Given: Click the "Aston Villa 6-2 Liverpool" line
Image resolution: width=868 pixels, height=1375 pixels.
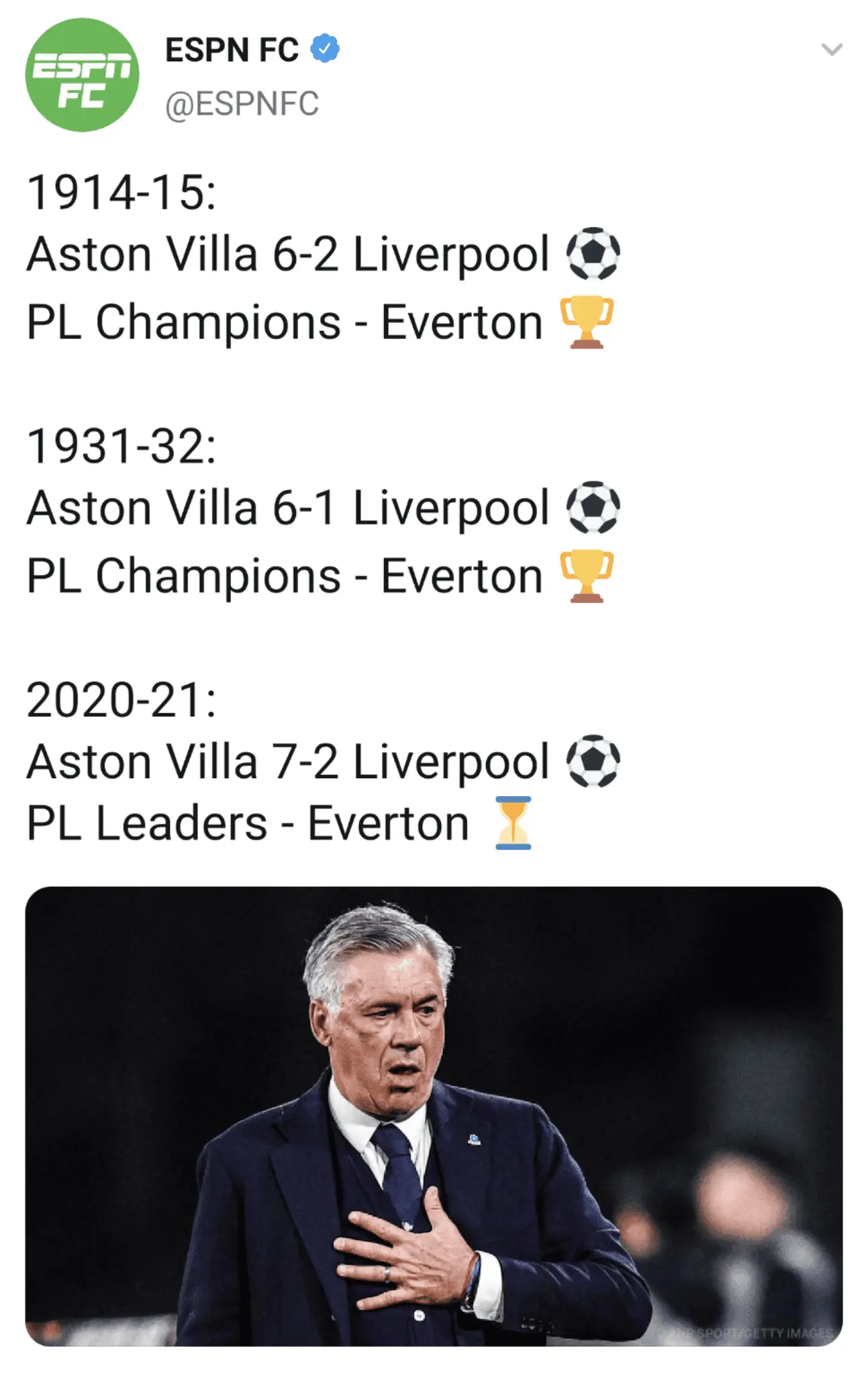Looking at the screenshot, I should tap(288, 254).
